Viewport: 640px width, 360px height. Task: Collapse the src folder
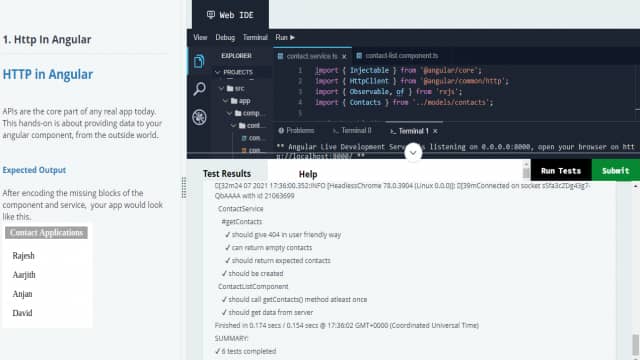222,89
